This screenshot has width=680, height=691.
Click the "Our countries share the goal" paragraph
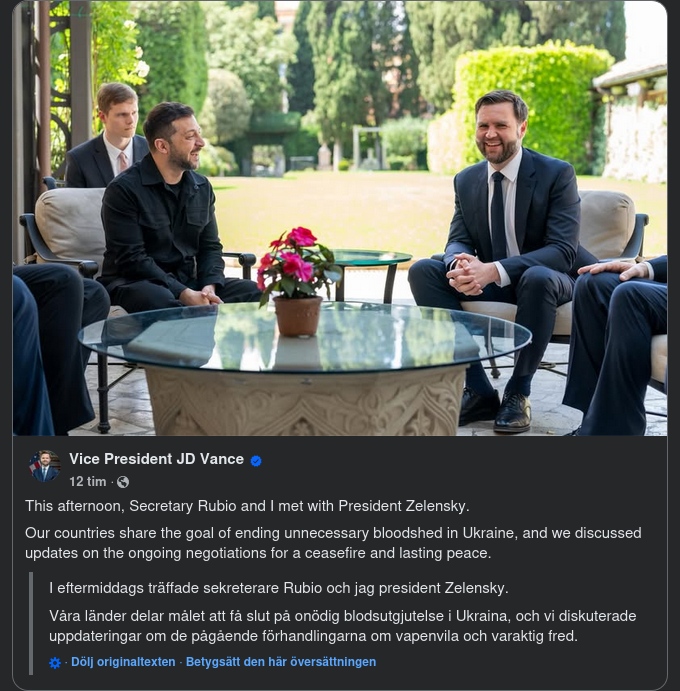coord(333,542)
